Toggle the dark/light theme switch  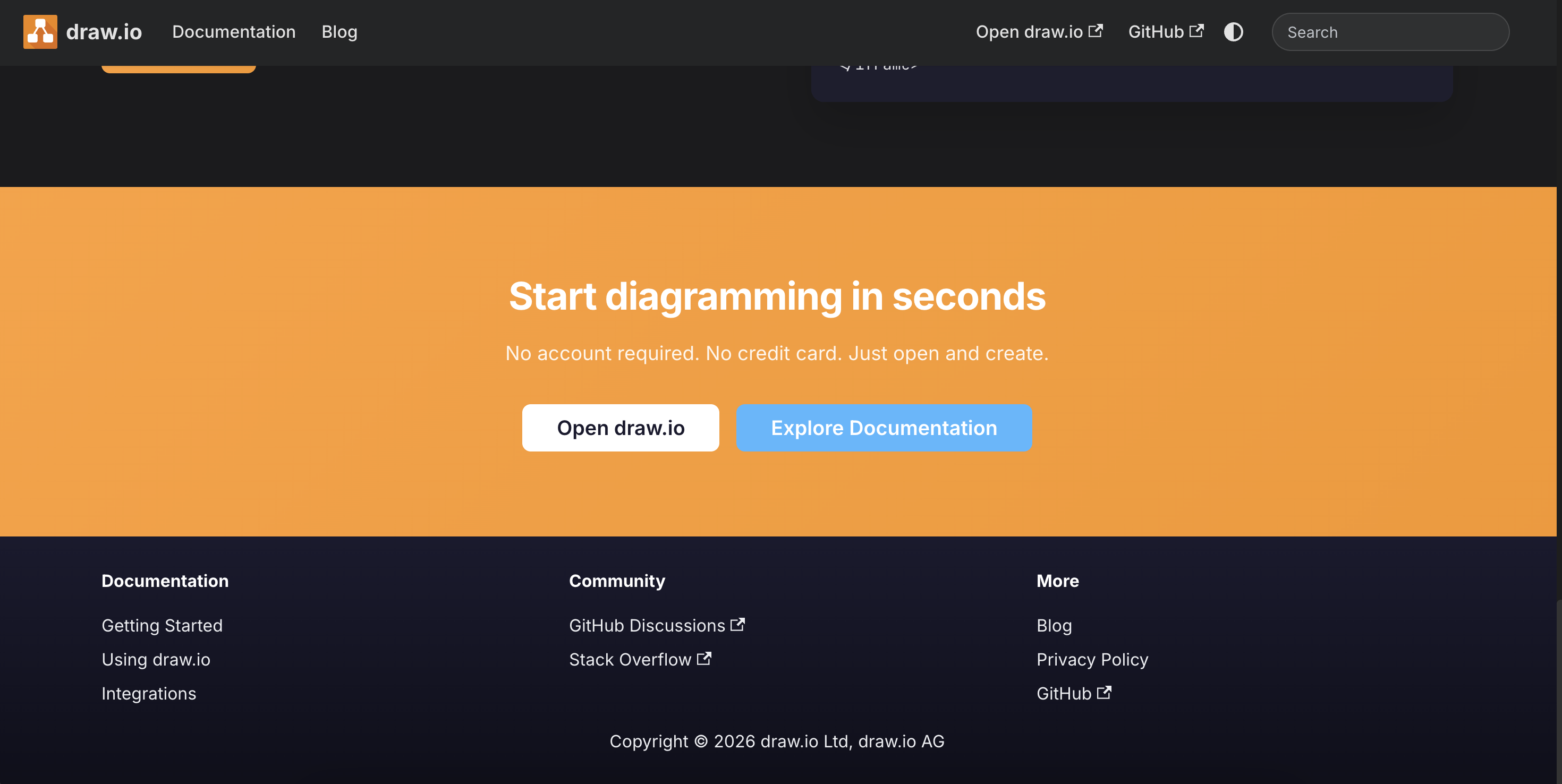(x=1233, y=31)
